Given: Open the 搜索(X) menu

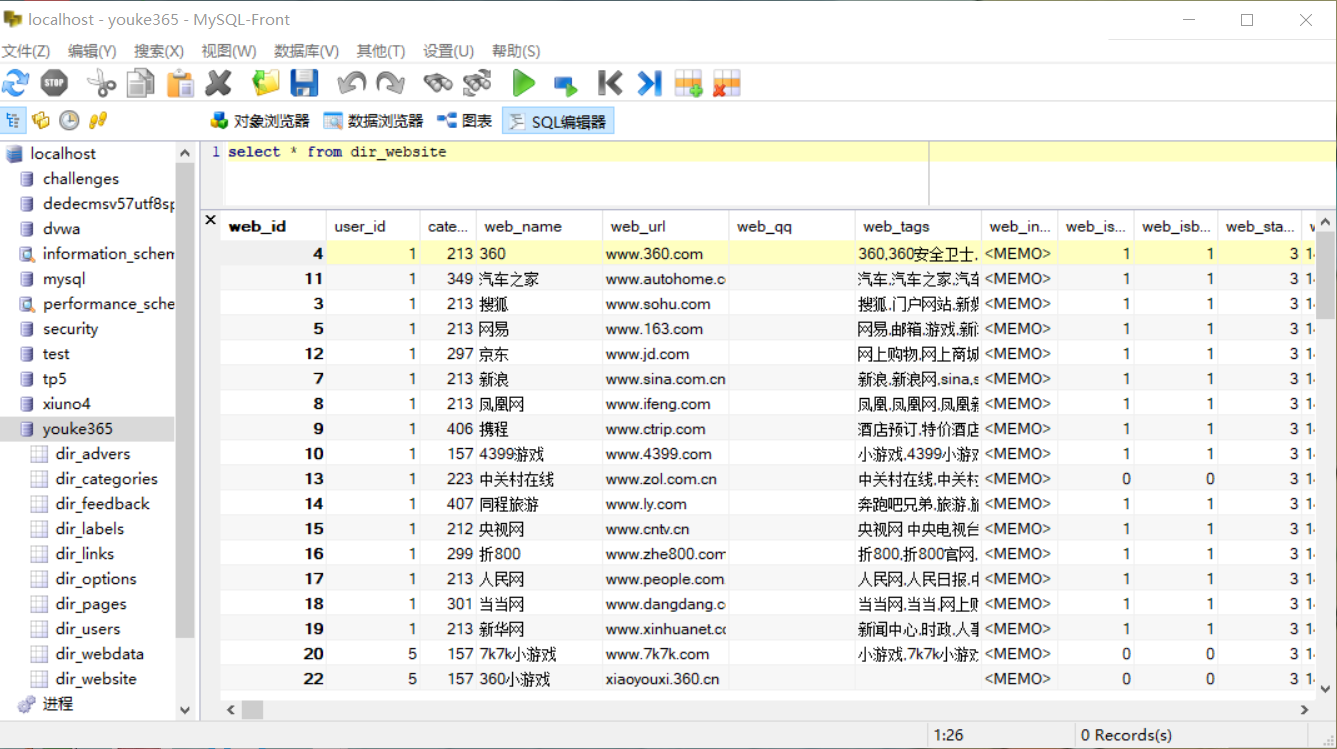Looking at the screenshot, I should click(159, 51).
